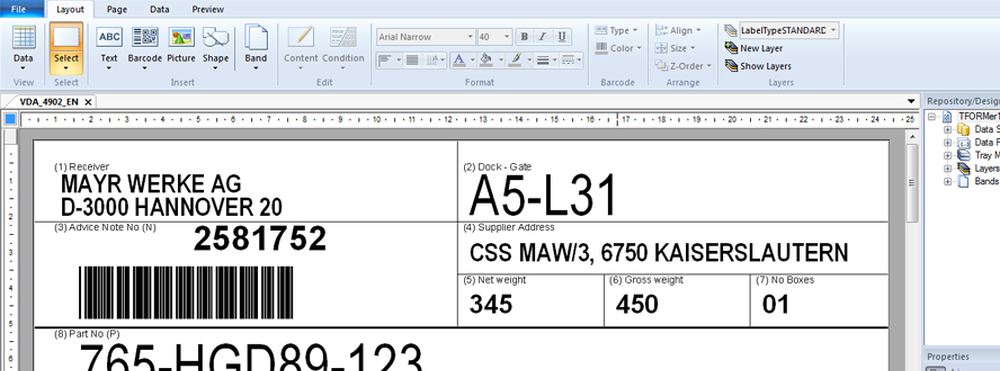Image resolution: width=1000 pixels, height=371 pixels.
Task: Insert a Shape element
Action: [x=216, y=48]
